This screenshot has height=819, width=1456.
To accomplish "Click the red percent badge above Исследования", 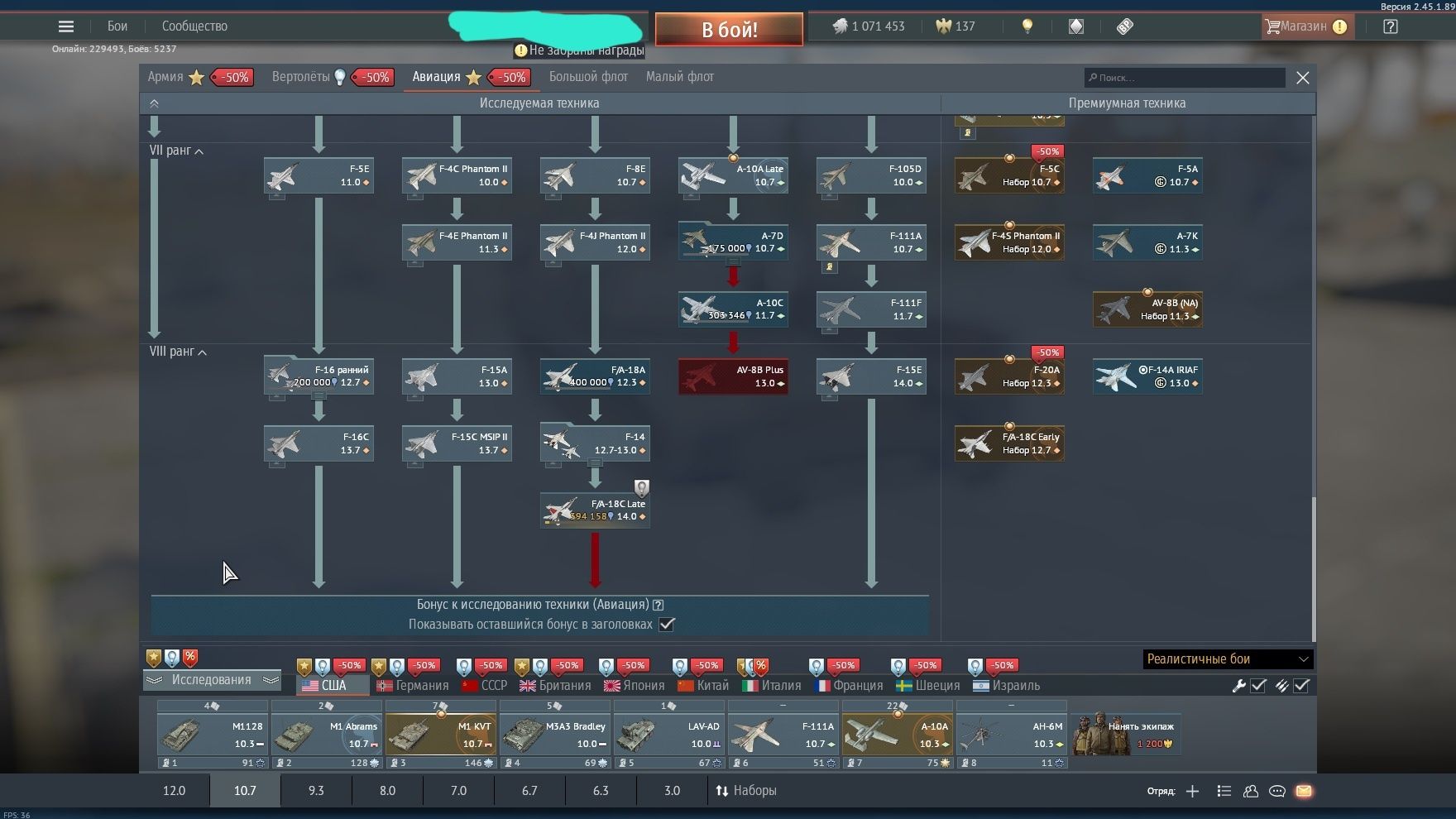I will (x=190, y=658).
